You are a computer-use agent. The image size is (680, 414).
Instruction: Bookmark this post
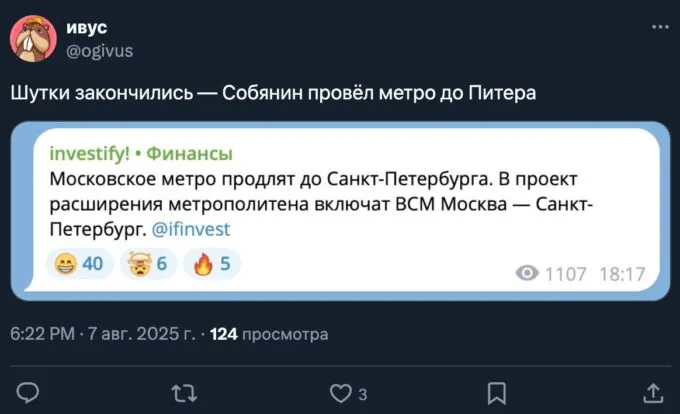point(496,391)
